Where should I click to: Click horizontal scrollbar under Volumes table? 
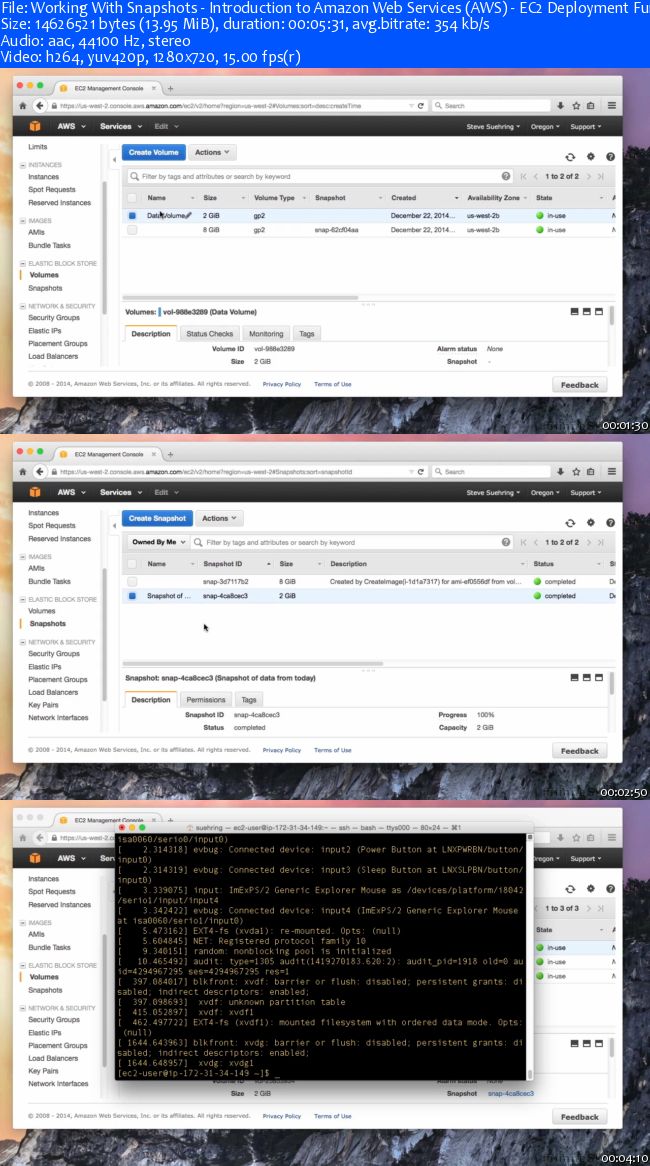(x=241, y=297)
